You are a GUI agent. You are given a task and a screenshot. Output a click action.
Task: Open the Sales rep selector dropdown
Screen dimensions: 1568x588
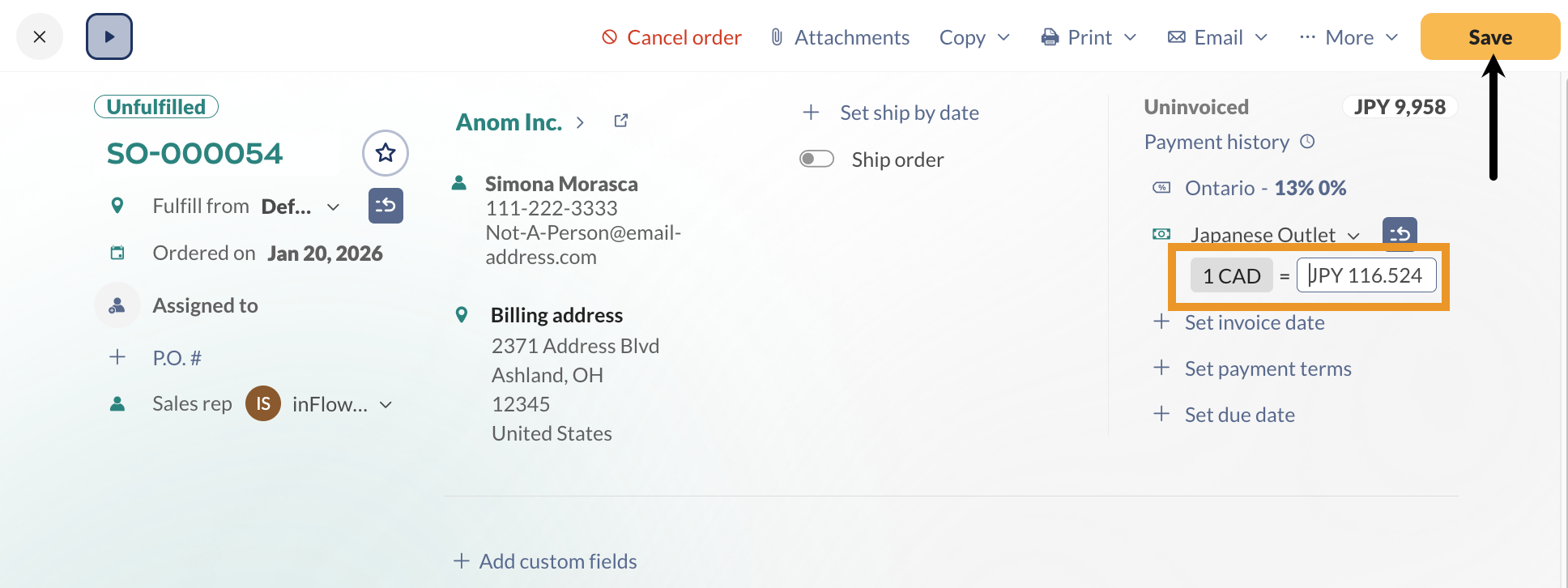(386, 404)
